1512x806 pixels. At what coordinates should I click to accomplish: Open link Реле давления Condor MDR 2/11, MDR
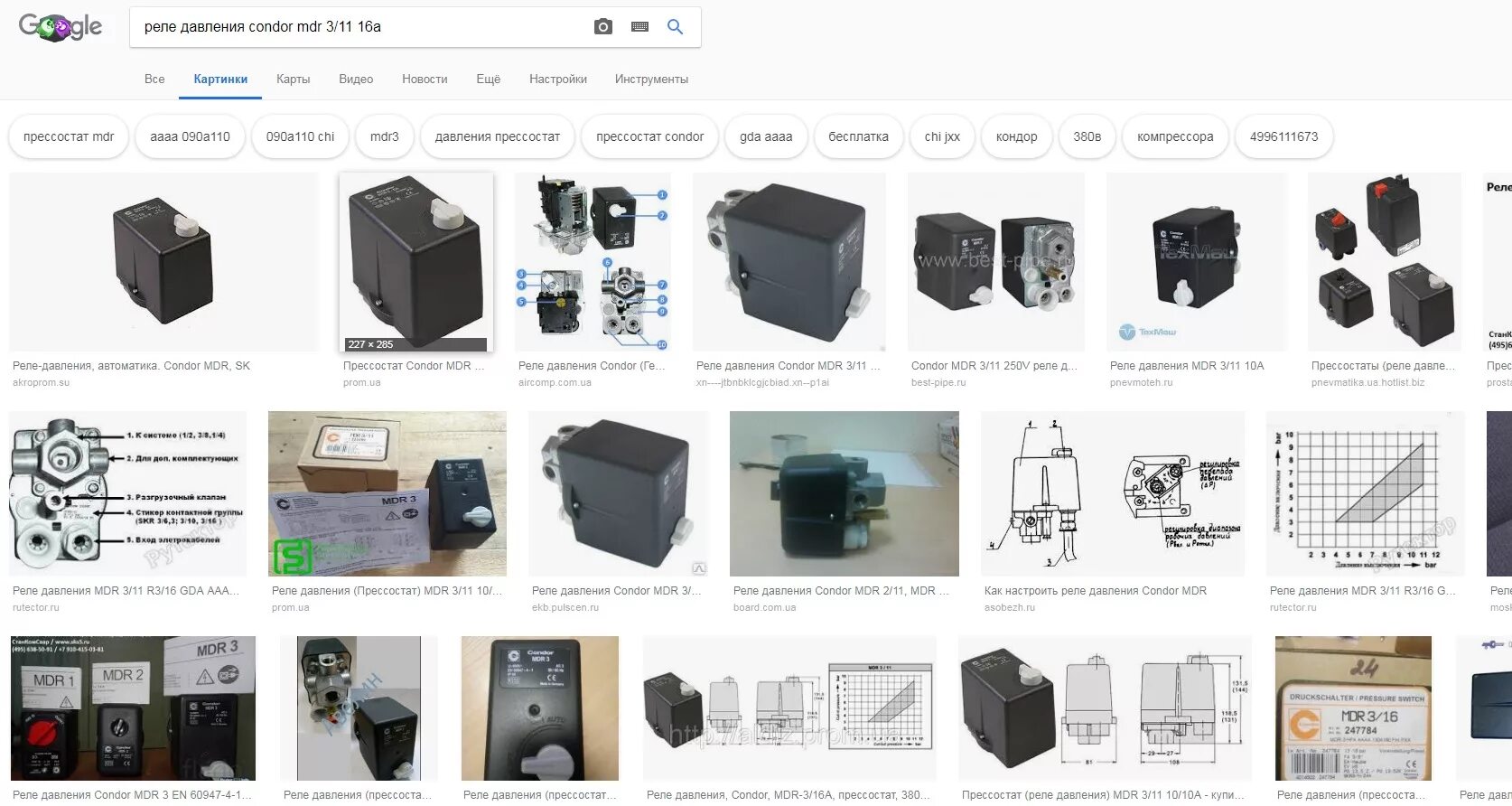pos(841,591)
